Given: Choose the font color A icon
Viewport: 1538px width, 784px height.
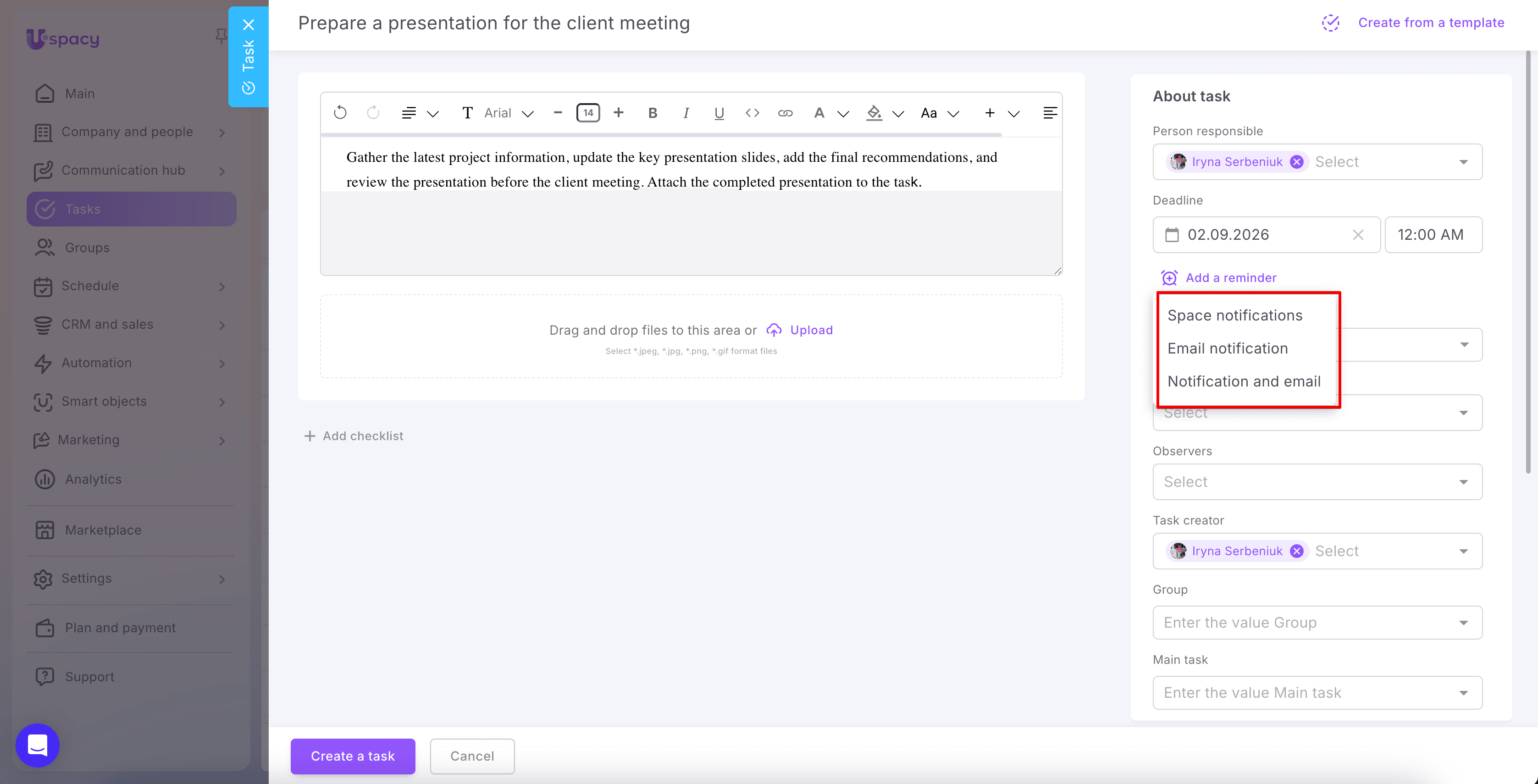Looking at the screenshot, I should (819, 113).
